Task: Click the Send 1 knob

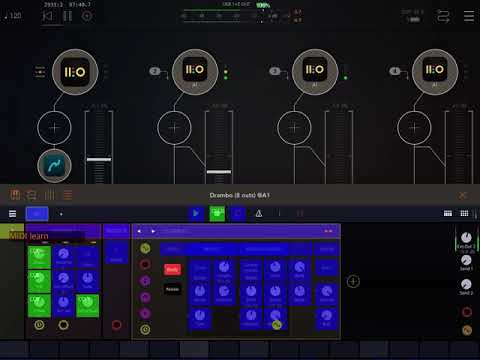Action: click(466, 260)
